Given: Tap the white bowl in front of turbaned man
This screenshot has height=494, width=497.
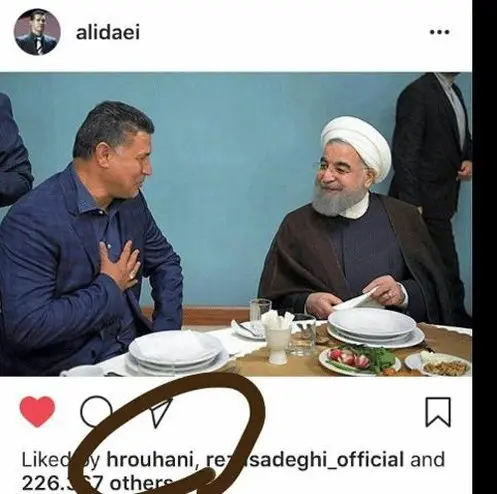Looking at the screenshot, I should (x=373, y=323).
